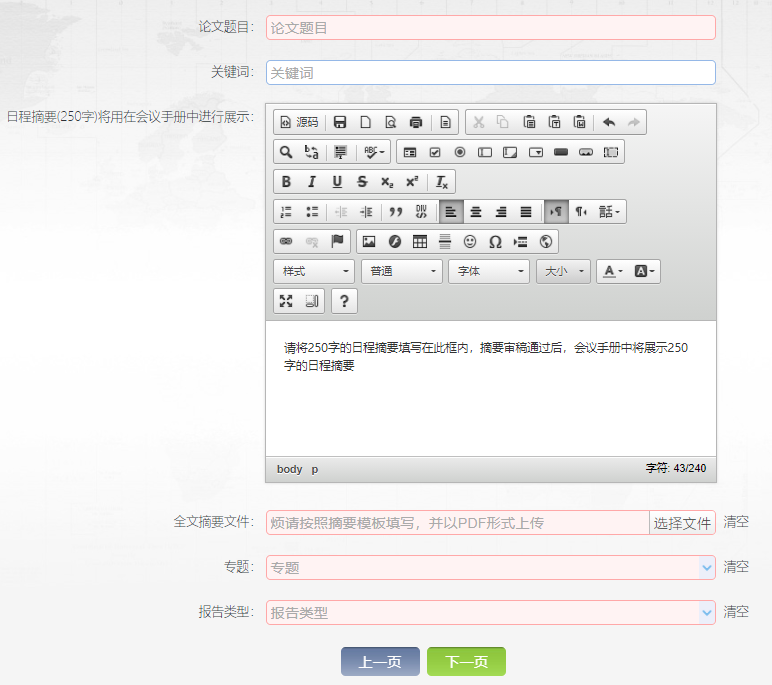
Task: Center align the text
Action: (x=476, y=212)
